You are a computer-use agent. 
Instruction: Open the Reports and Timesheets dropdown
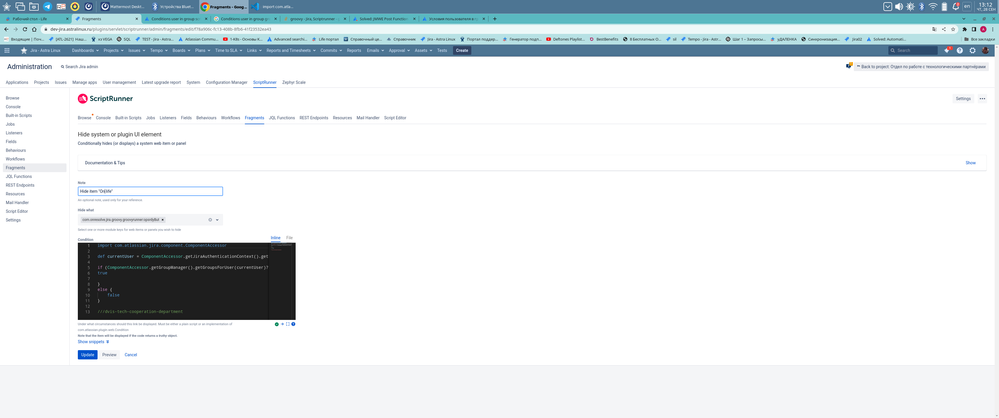[289, 50]
